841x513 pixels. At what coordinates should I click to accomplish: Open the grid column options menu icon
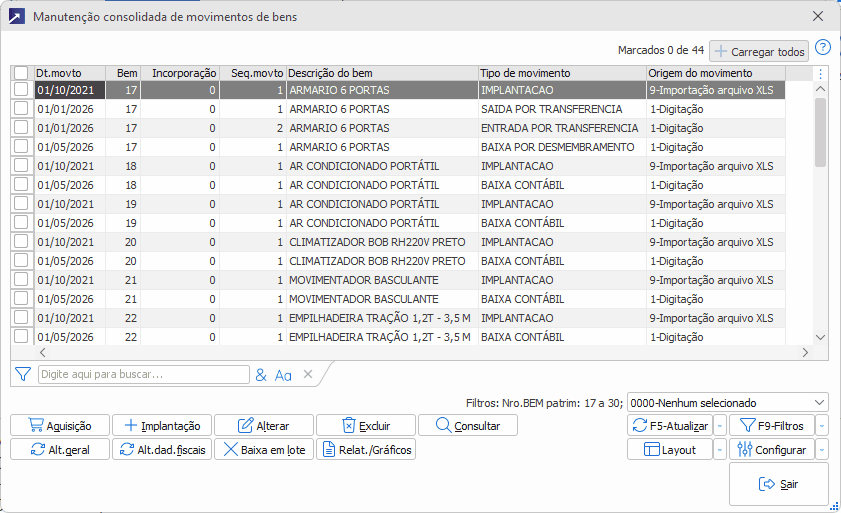pos(820,73)
